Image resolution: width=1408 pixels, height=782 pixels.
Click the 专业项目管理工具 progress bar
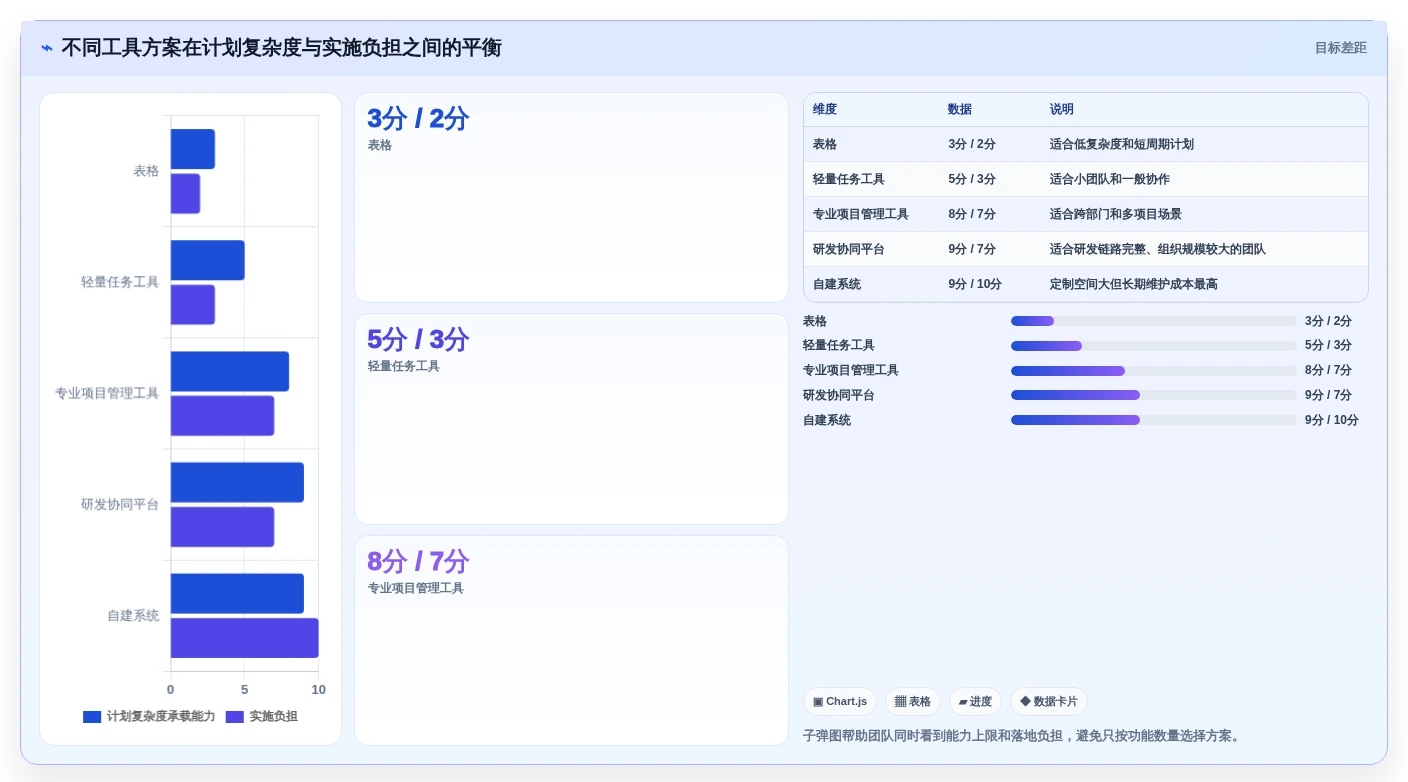click(1153, 371)
